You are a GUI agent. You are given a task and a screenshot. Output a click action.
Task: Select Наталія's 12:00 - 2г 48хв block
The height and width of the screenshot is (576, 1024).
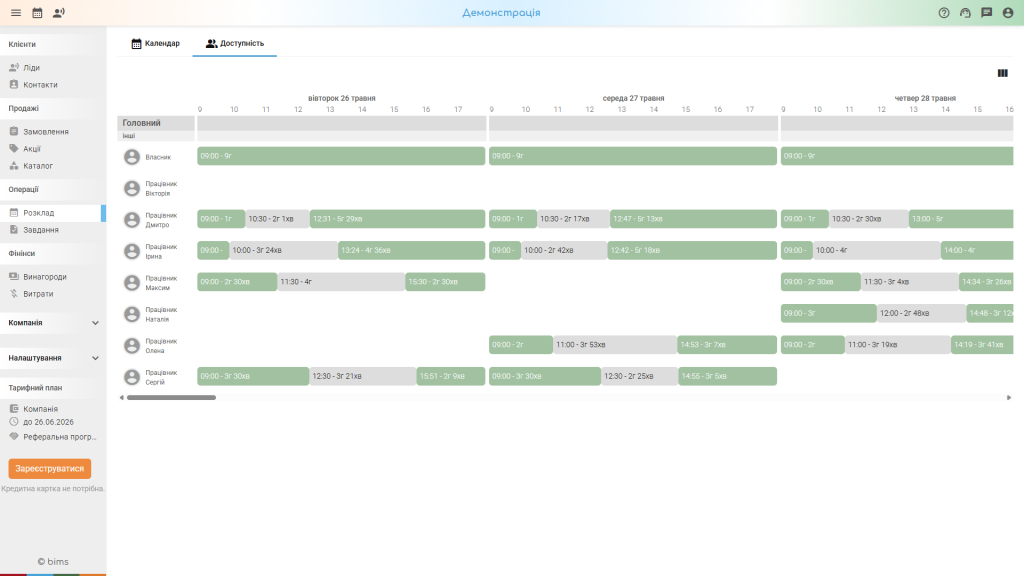pyautogui.click(x=921, y=313)
